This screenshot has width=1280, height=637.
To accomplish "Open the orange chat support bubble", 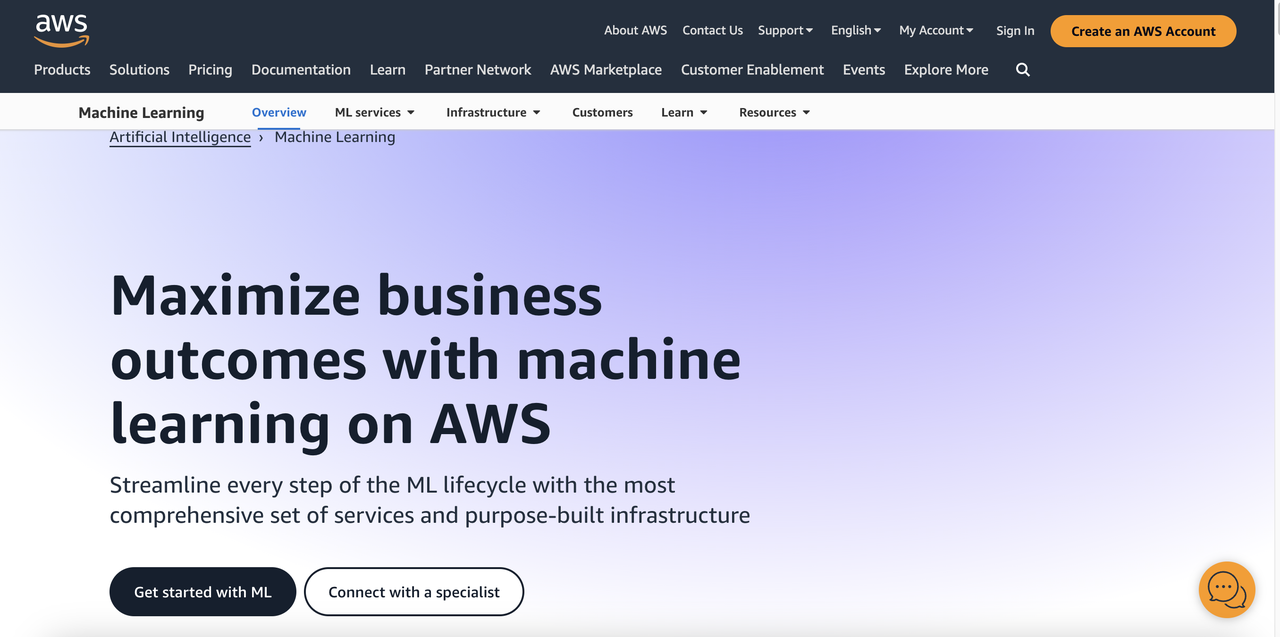I will point(1227,589).
